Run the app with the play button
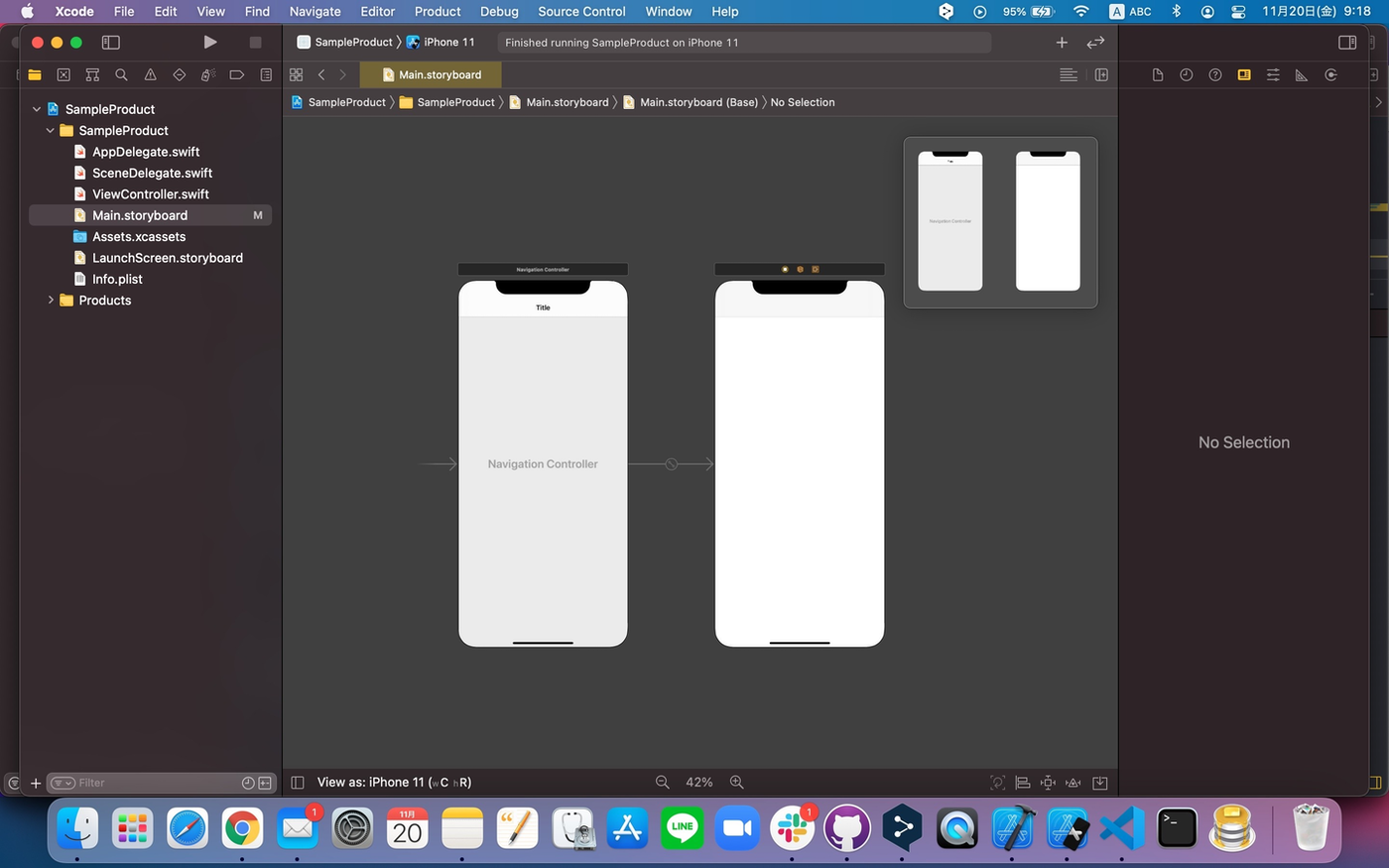Screen dimensions: 1389x868 pyautogui.click(x=209, y=42)
